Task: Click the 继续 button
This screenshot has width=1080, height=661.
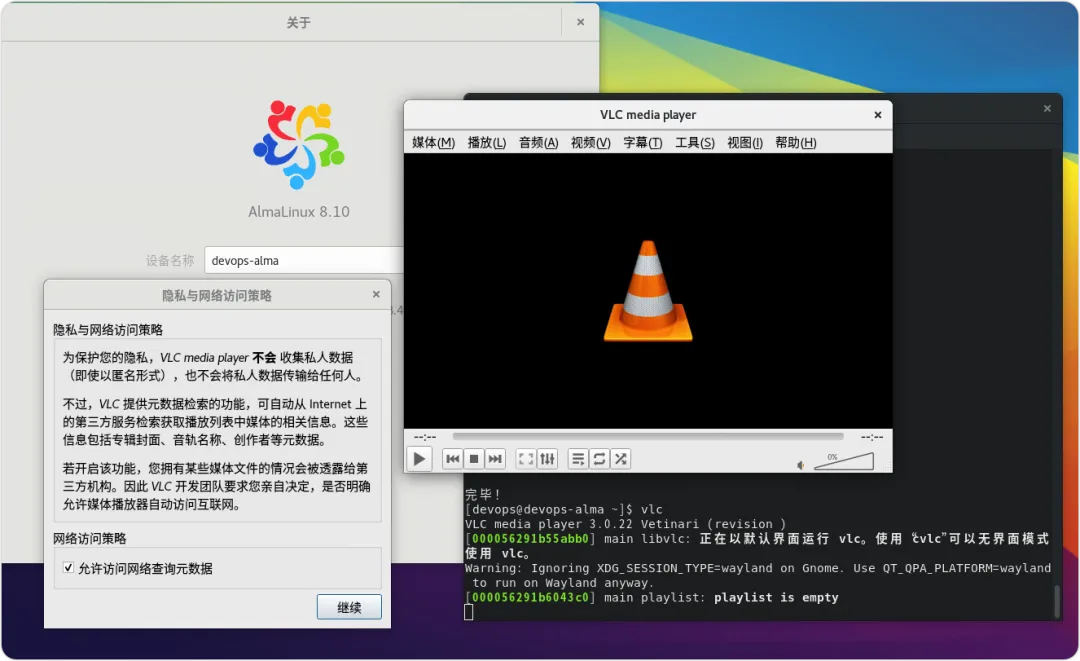Action: [x=349, y=607]
